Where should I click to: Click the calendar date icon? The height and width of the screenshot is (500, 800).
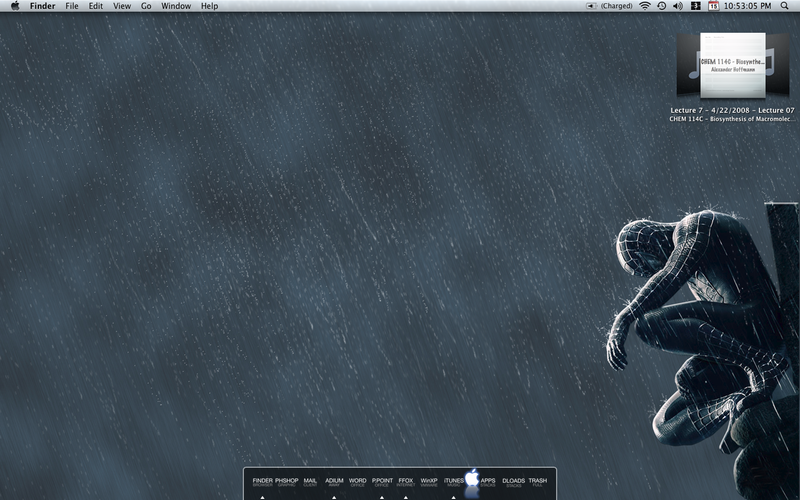[713, 6]
